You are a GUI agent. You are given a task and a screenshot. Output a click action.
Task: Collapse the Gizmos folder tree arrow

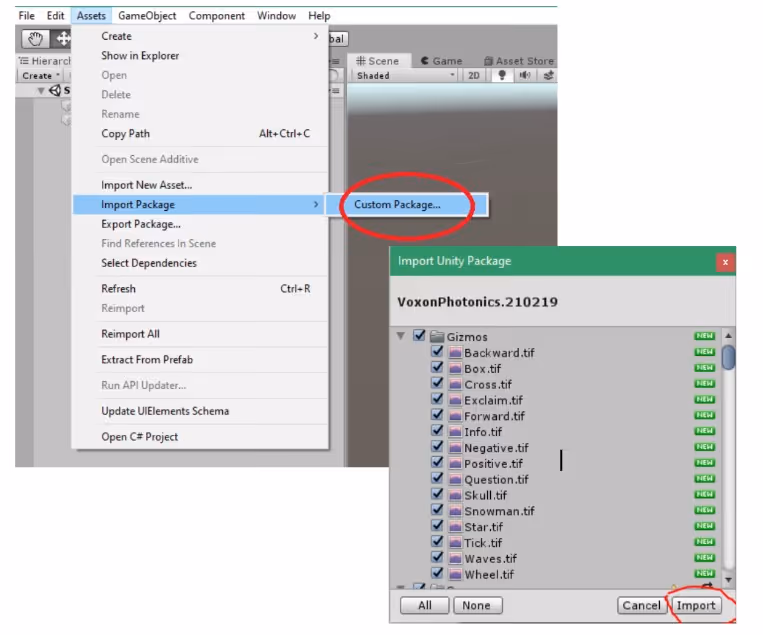coord(400,336)
